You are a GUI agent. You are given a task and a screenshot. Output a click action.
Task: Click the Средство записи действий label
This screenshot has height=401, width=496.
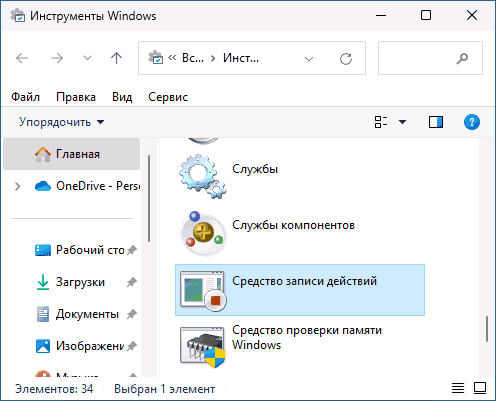304,281
